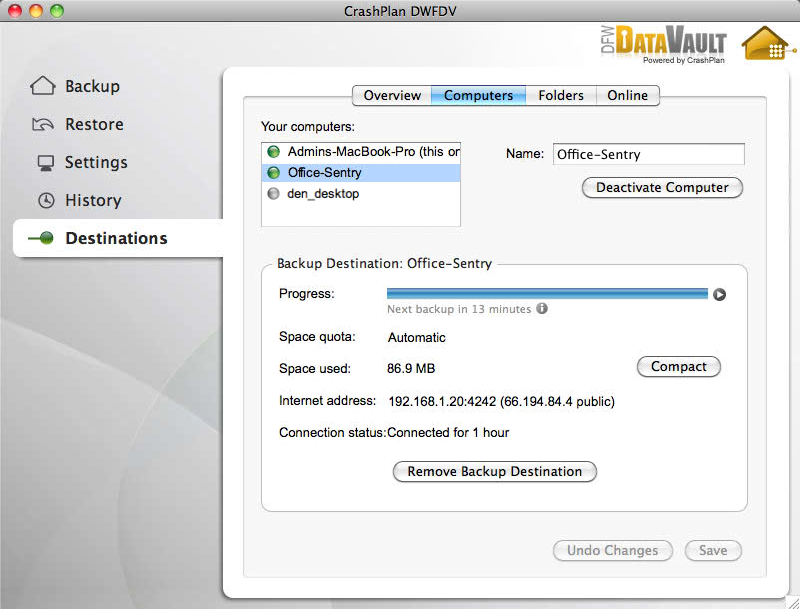Open the Settings section
800x609 pixels.
click(x=96, y=162)
